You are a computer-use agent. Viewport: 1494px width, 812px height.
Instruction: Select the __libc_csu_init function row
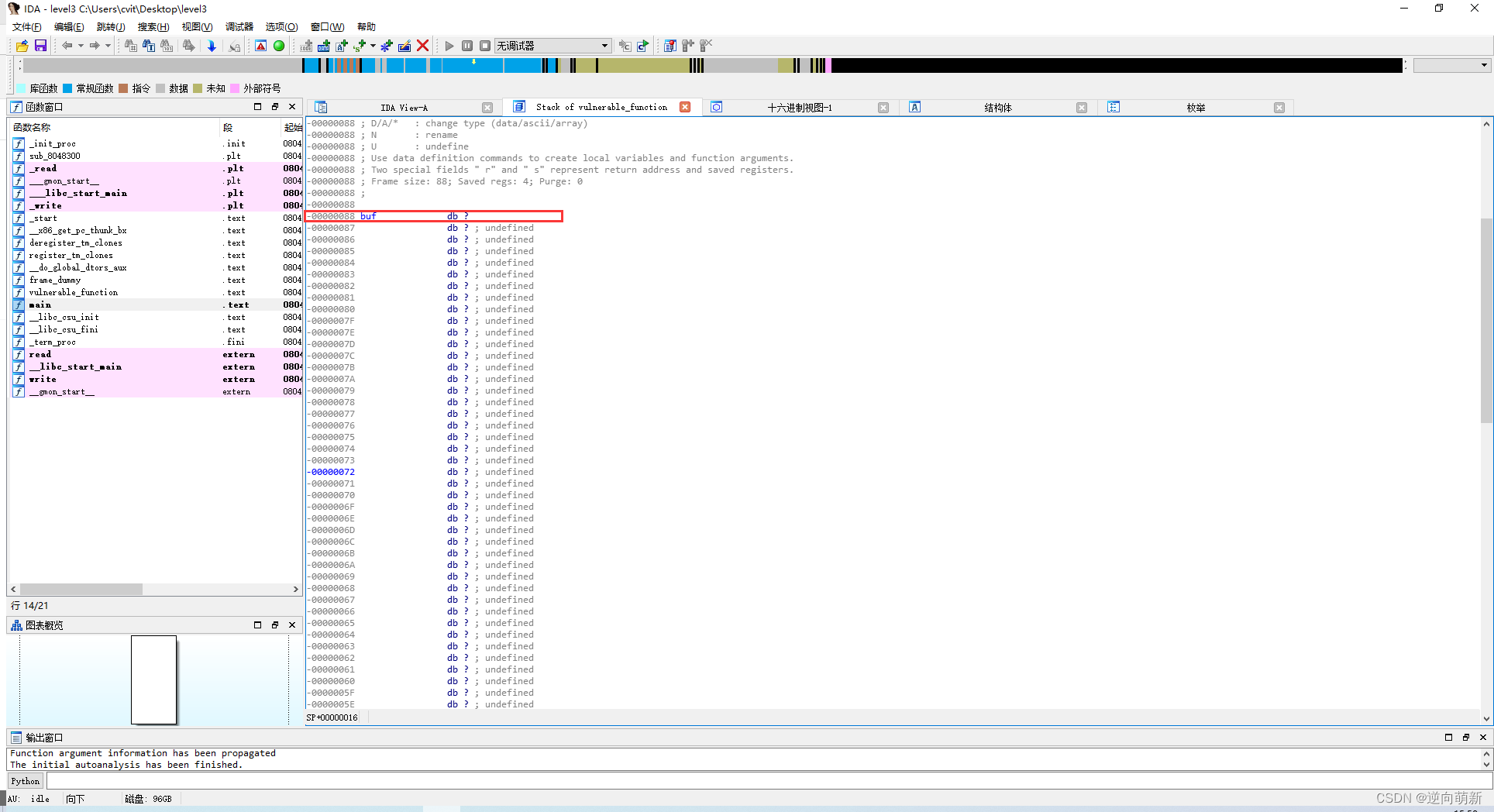point(155,317)
